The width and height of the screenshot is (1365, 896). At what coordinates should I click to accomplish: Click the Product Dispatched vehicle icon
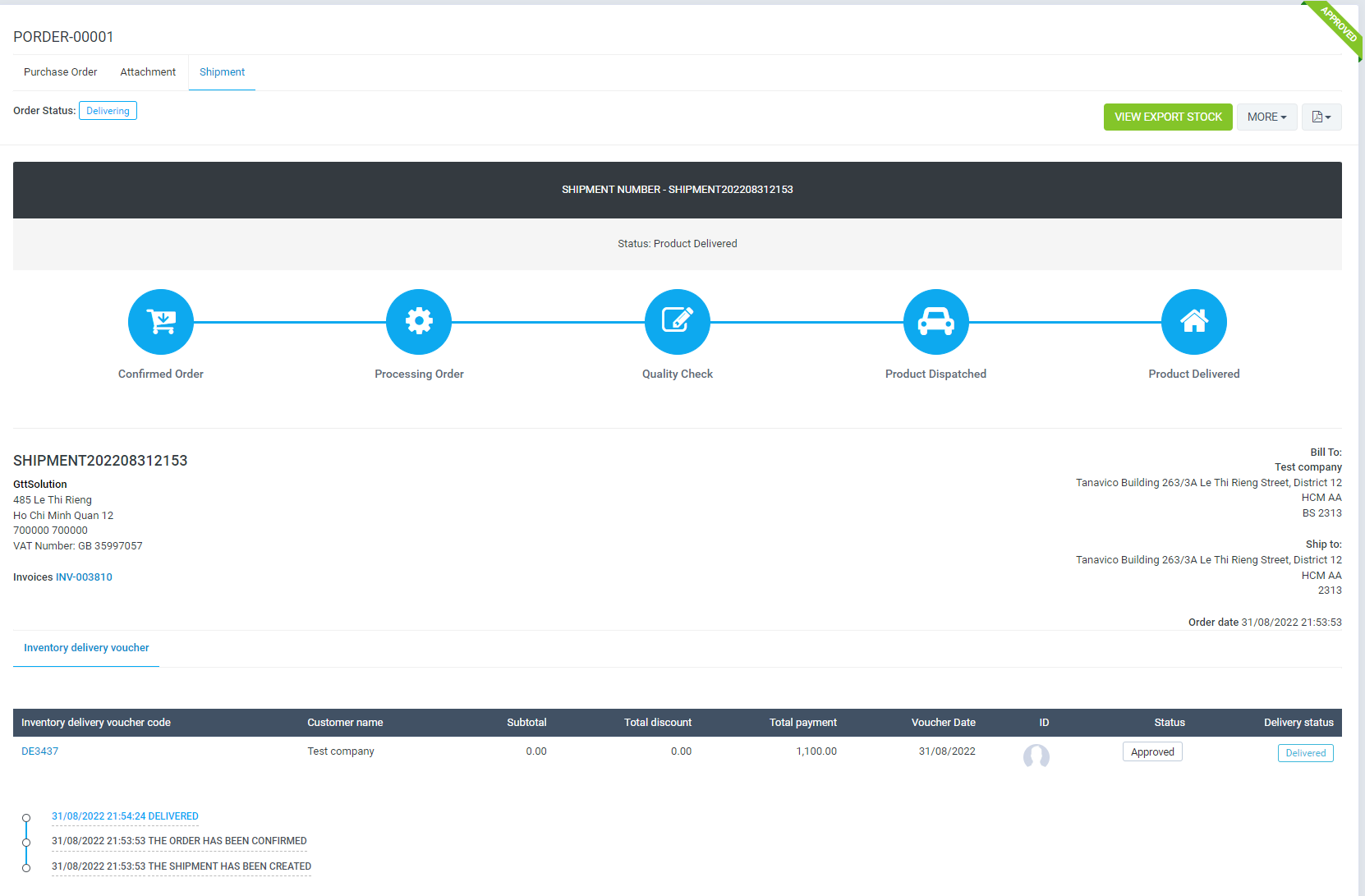935,322
